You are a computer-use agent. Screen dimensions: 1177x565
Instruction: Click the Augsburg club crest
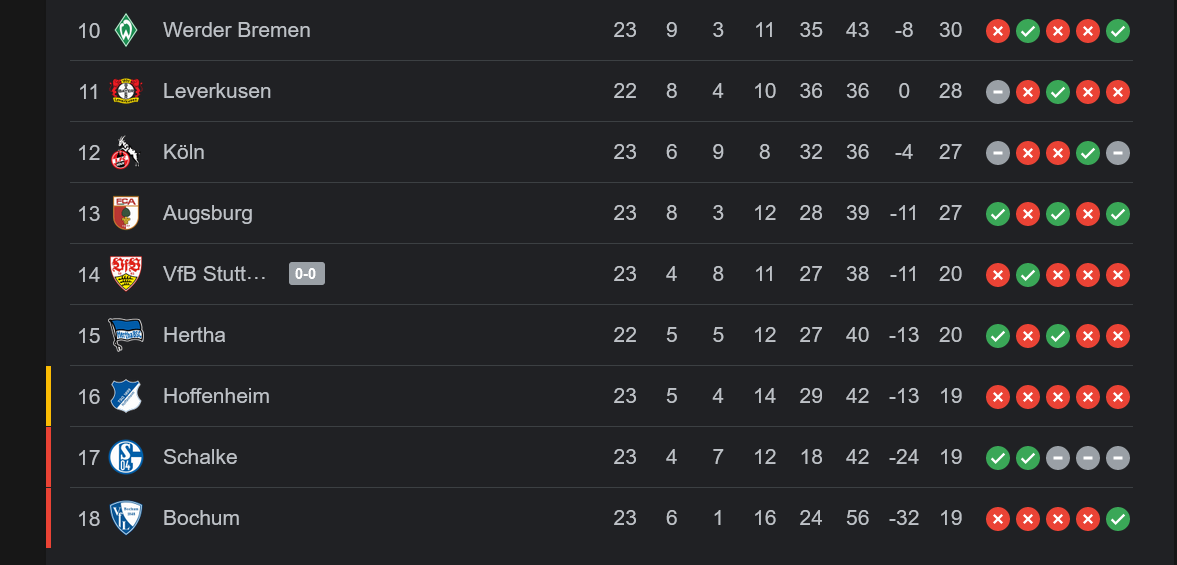(125, 213)
